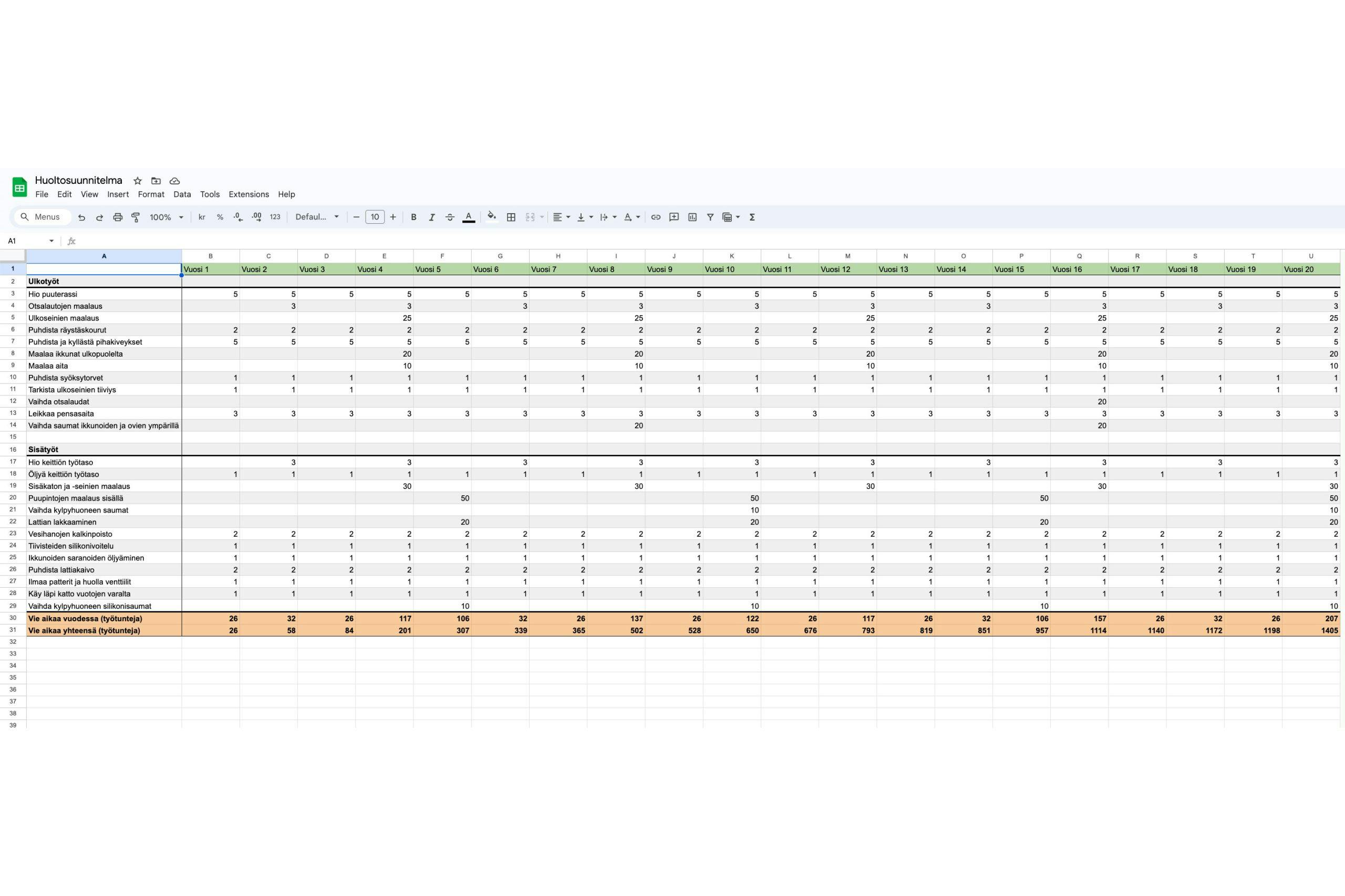Click the select-all corner box
This screenshot has width=1345, height=896.
(x=13, y=256)
